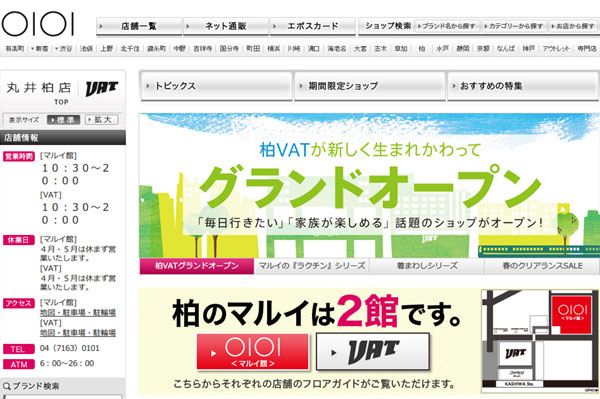Click the ブランド検索 input field
This screenshot has width=600, height=399.
point(63,397)
